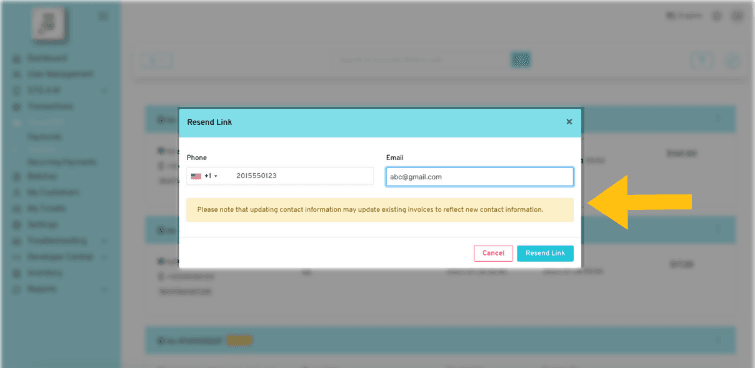This screenshot has width=755, height=368.
Task: Click the Inventory sidebar icon
Action: (x=17, y=273)
